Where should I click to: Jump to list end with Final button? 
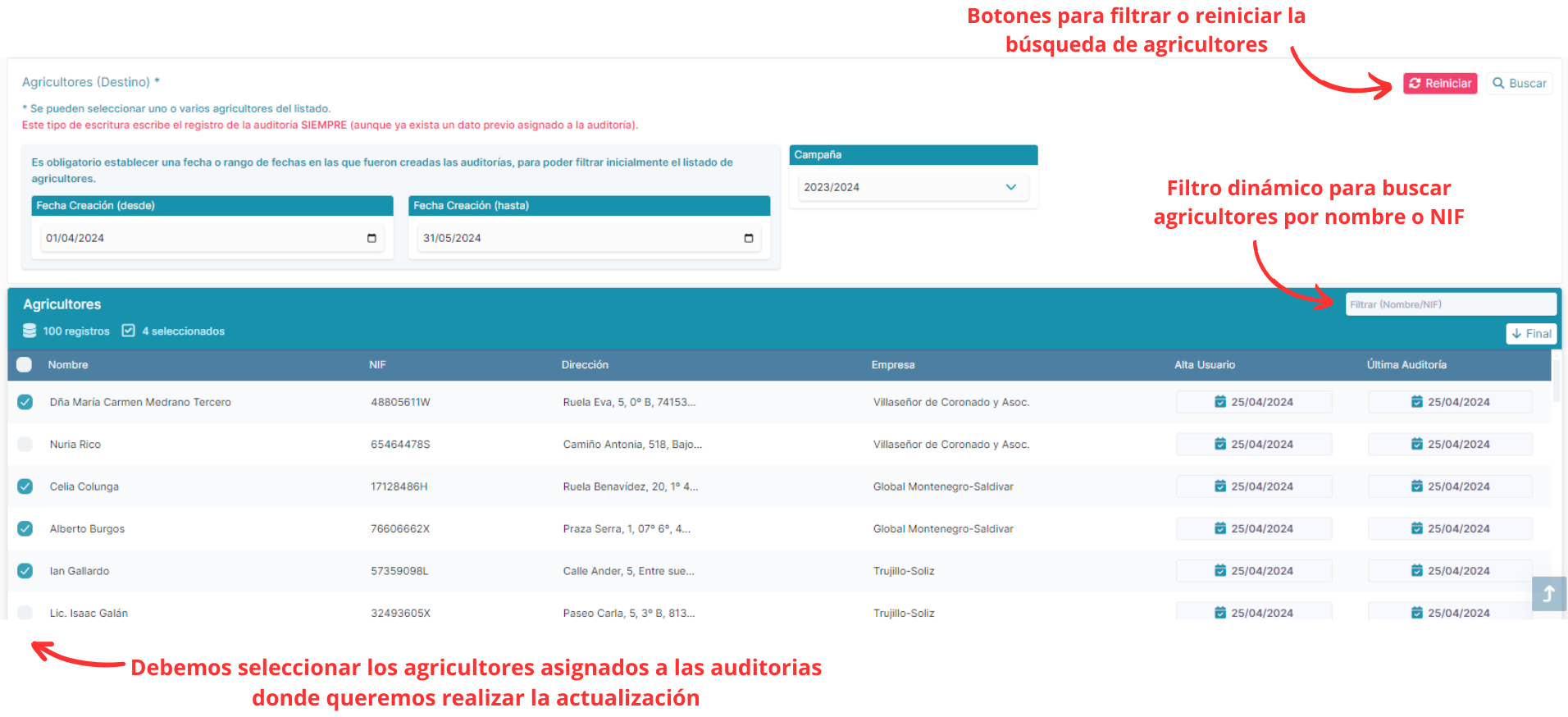(1531, 334)
